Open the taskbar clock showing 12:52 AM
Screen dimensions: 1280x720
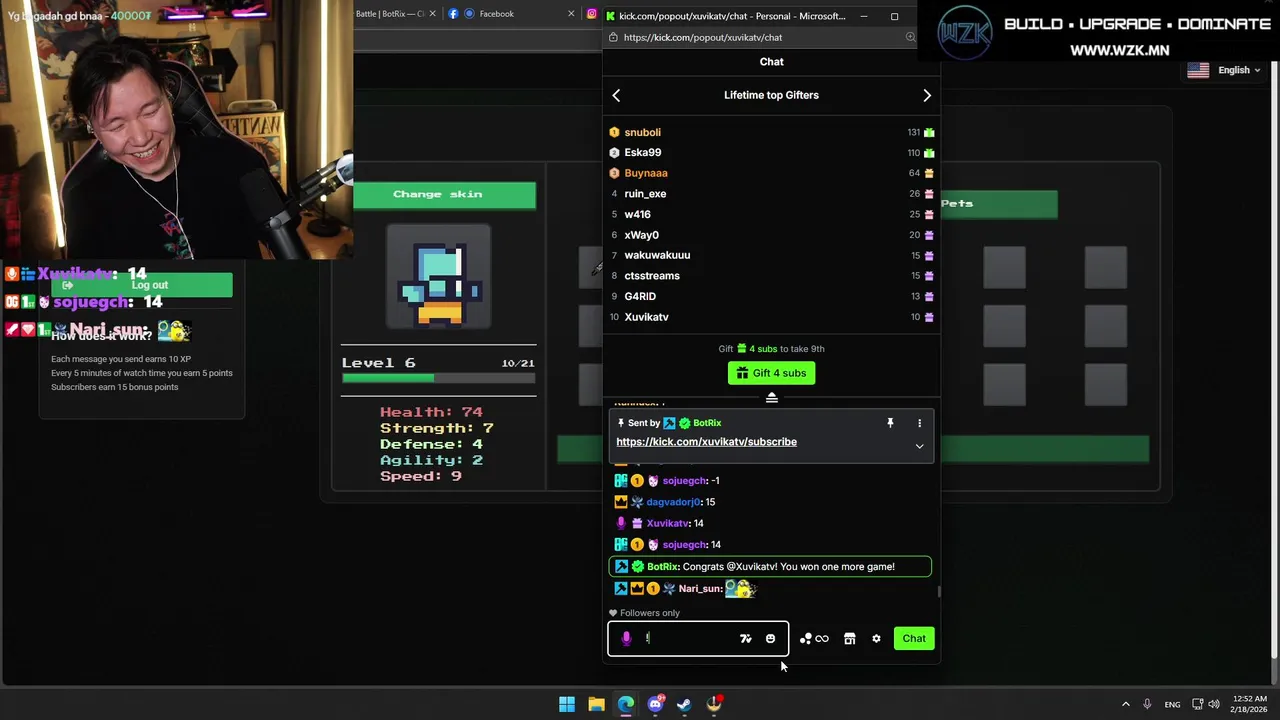1250,704
